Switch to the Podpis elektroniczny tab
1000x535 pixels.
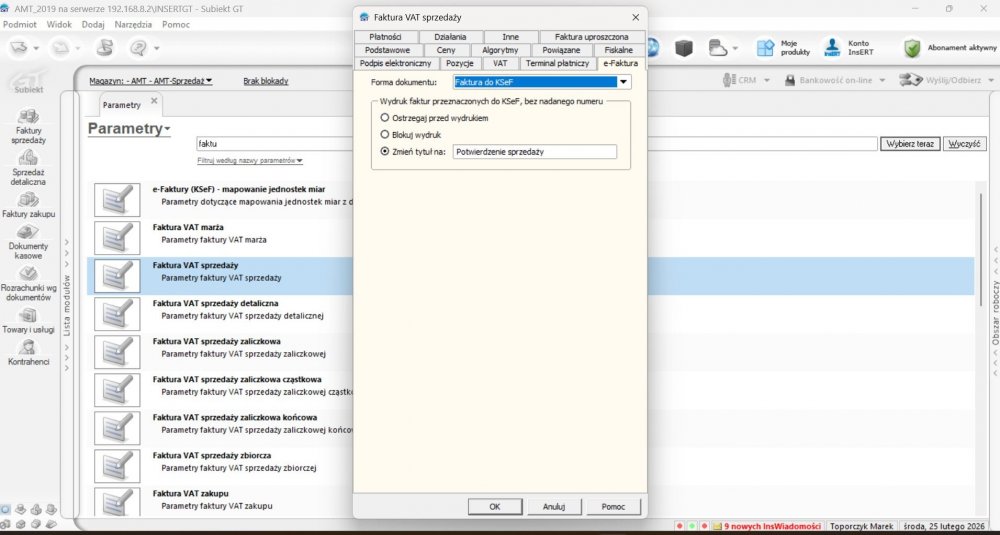[x=395, y=63]
